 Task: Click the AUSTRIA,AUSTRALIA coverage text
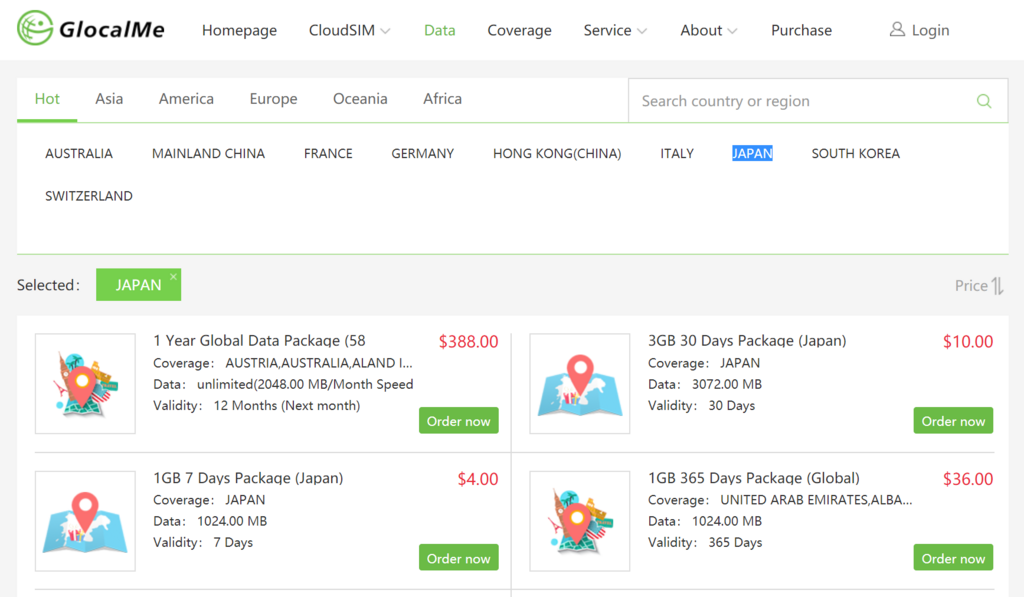(319, 363)
